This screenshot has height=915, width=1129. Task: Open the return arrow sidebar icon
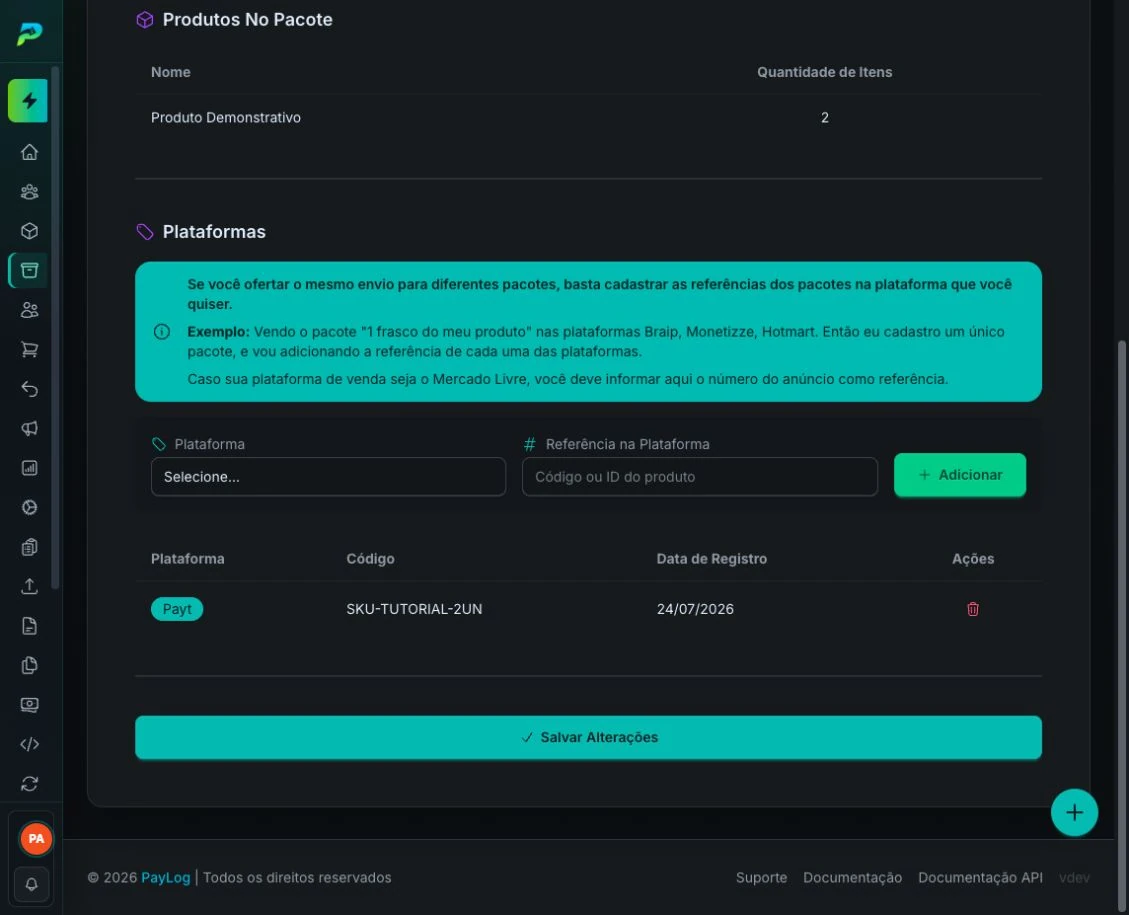30,389
